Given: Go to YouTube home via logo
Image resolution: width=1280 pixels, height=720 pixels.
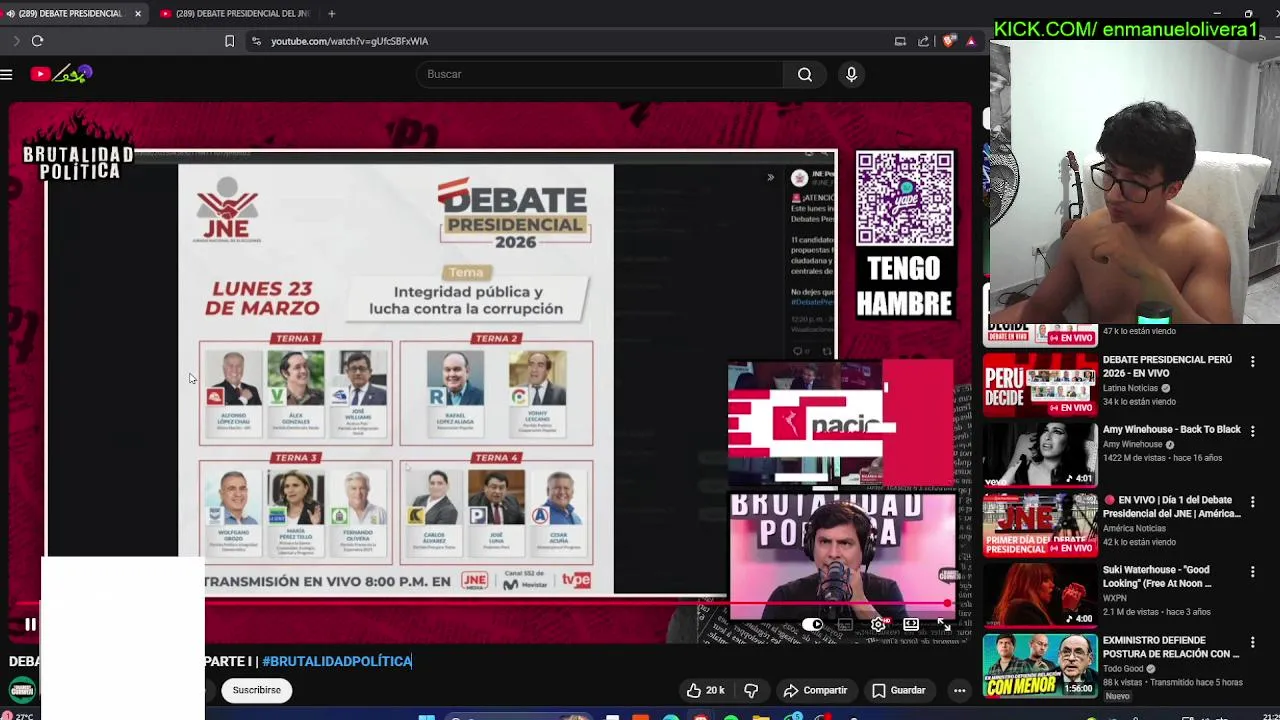Looking at the screenshot, I should pos(61,74).
